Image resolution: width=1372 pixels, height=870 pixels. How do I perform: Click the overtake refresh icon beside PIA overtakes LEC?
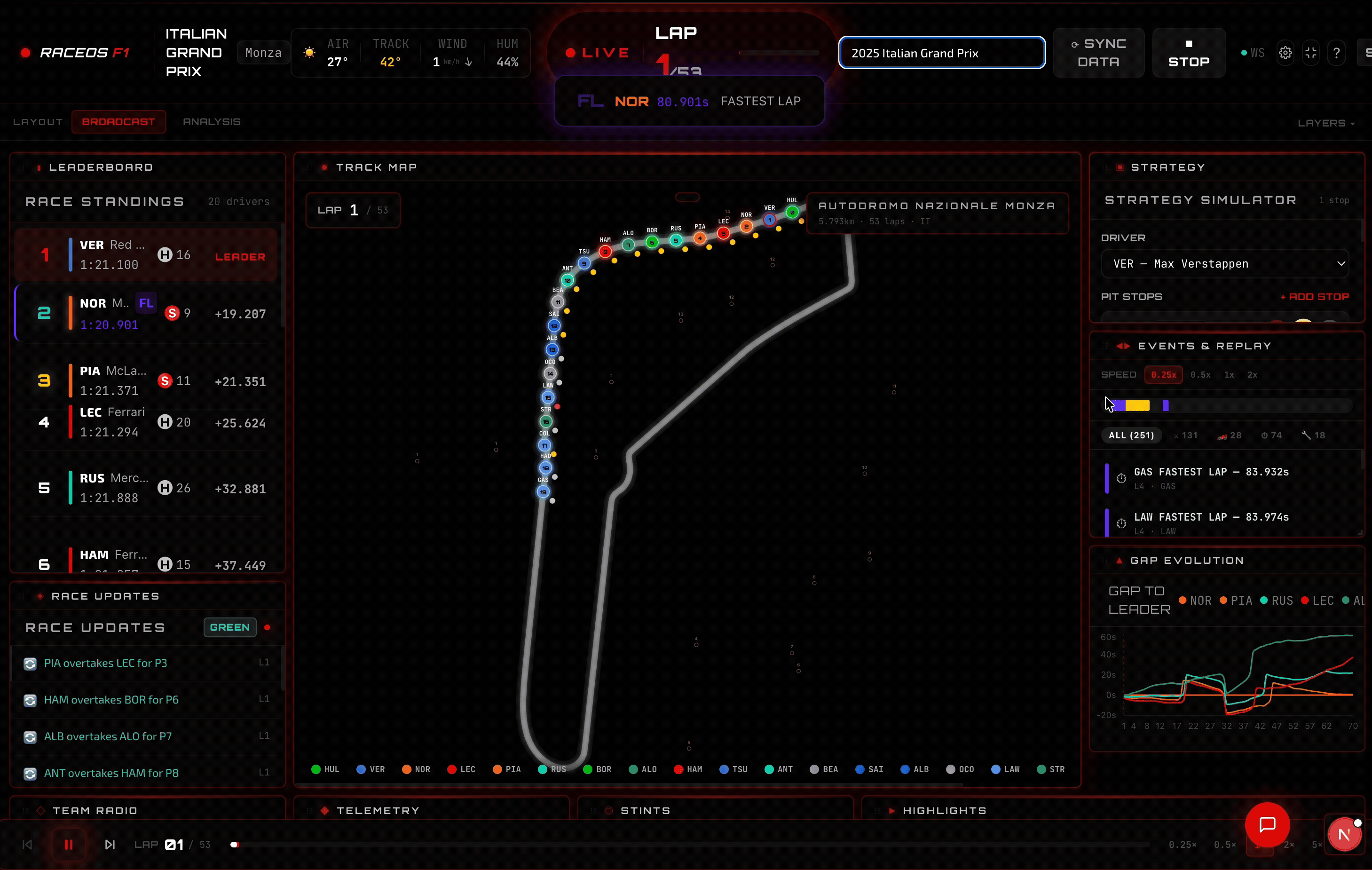point(30,664)
